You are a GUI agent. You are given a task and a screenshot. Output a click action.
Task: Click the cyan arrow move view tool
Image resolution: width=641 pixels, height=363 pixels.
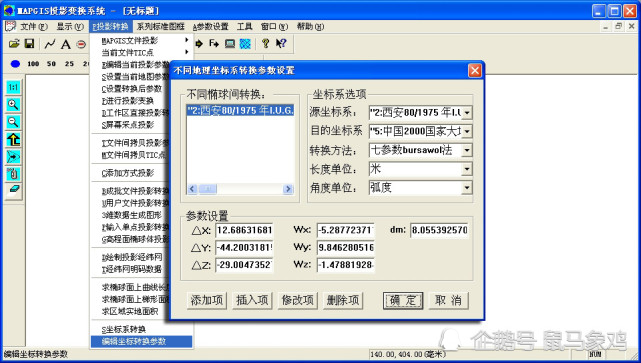tap(13, 157)
